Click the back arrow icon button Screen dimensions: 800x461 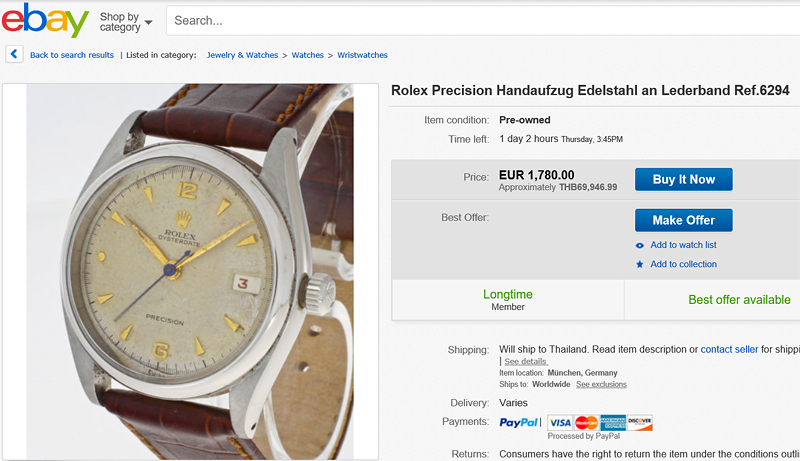[14, 55]
